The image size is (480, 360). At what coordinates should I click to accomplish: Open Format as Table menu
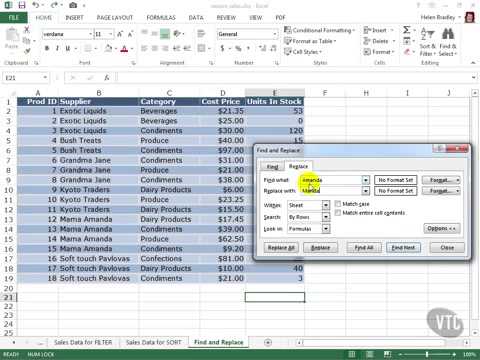[x=310, y=41]
